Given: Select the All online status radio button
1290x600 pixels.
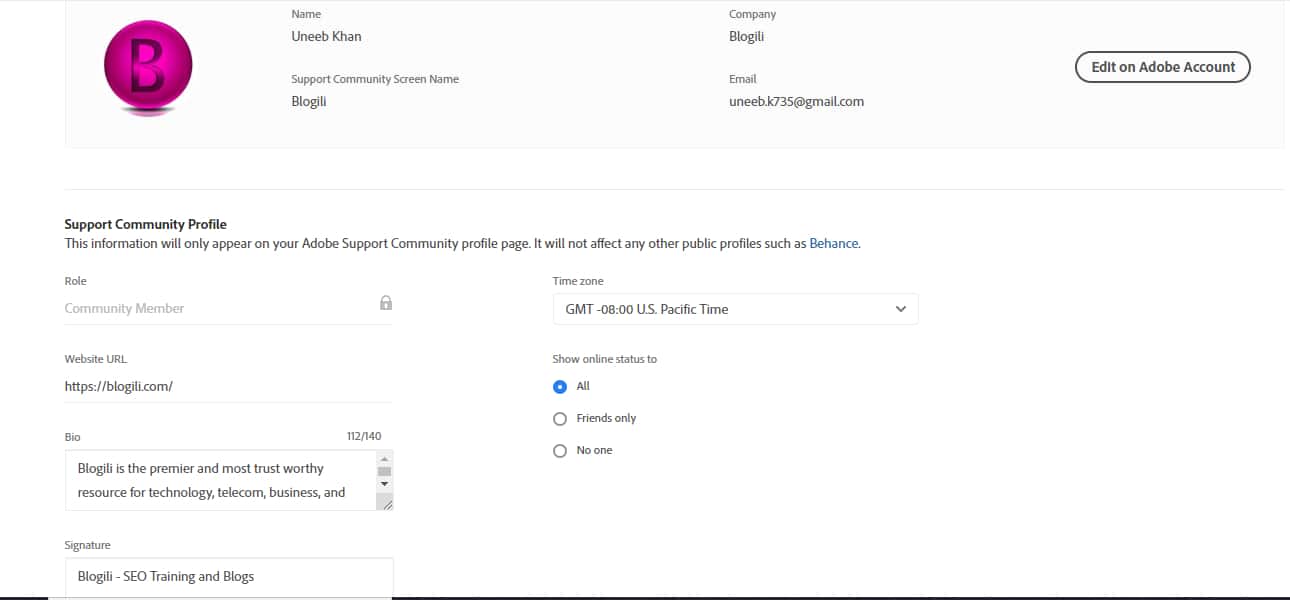Looking at the screenshot, I should [x=560, y=387].
